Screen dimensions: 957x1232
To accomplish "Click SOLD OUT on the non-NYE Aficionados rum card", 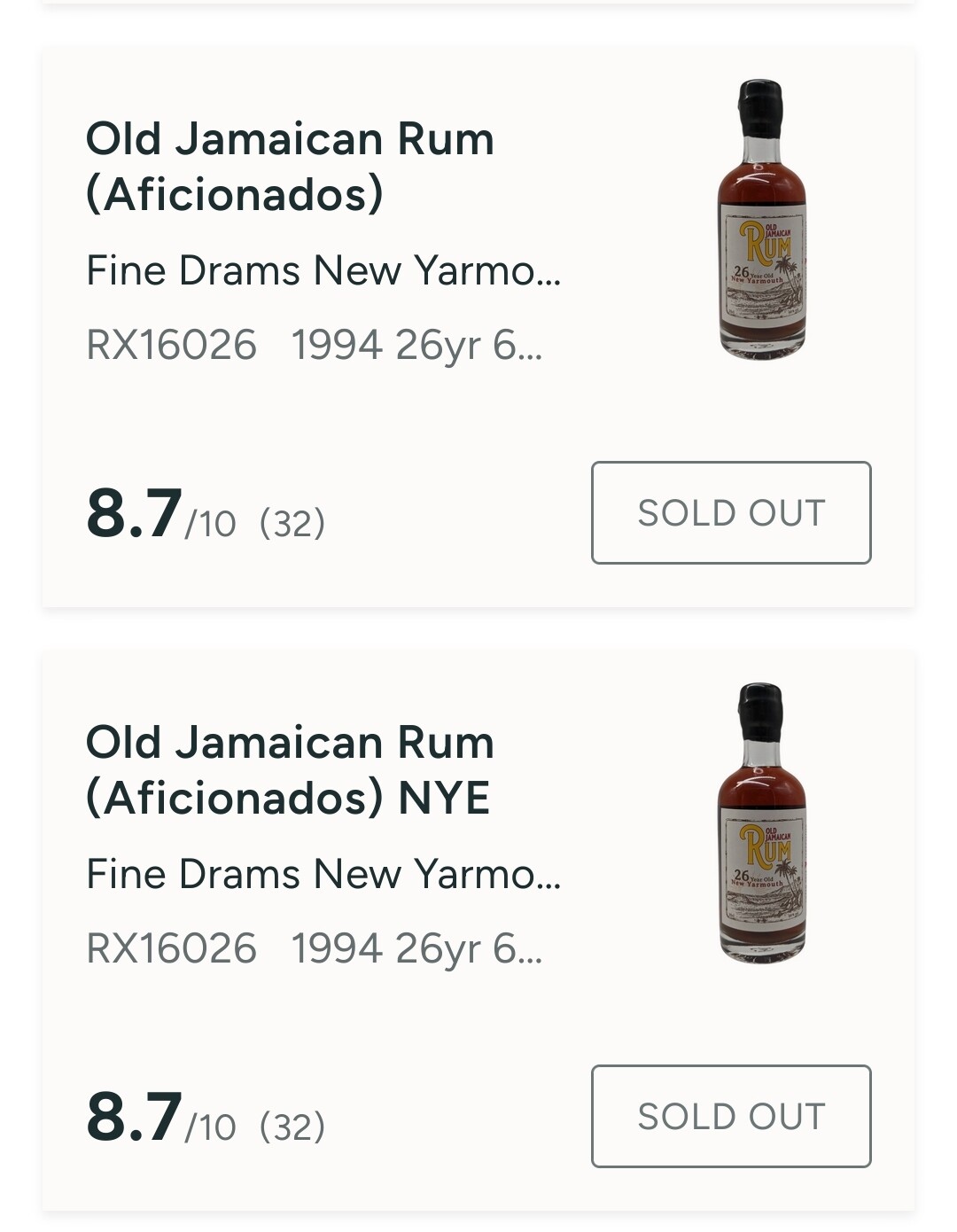I will click(x=731, y=512).
